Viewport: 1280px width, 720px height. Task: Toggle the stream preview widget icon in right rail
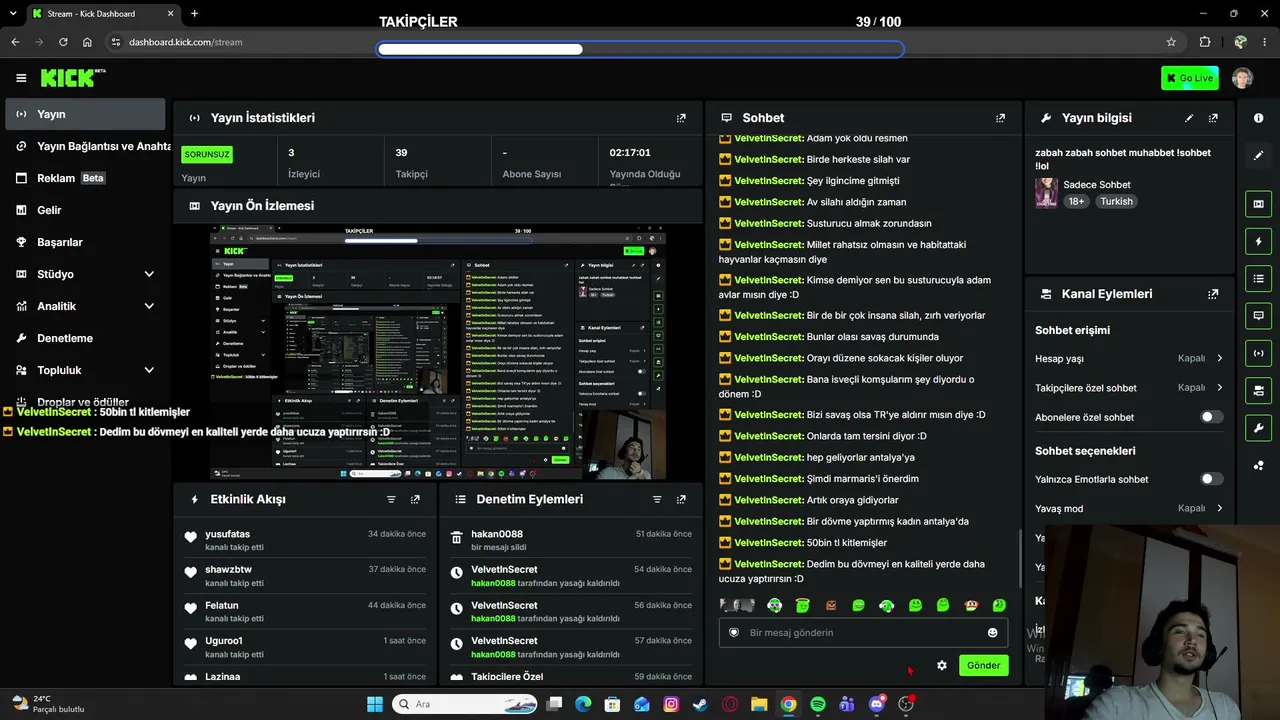[x=1258, y=204]
